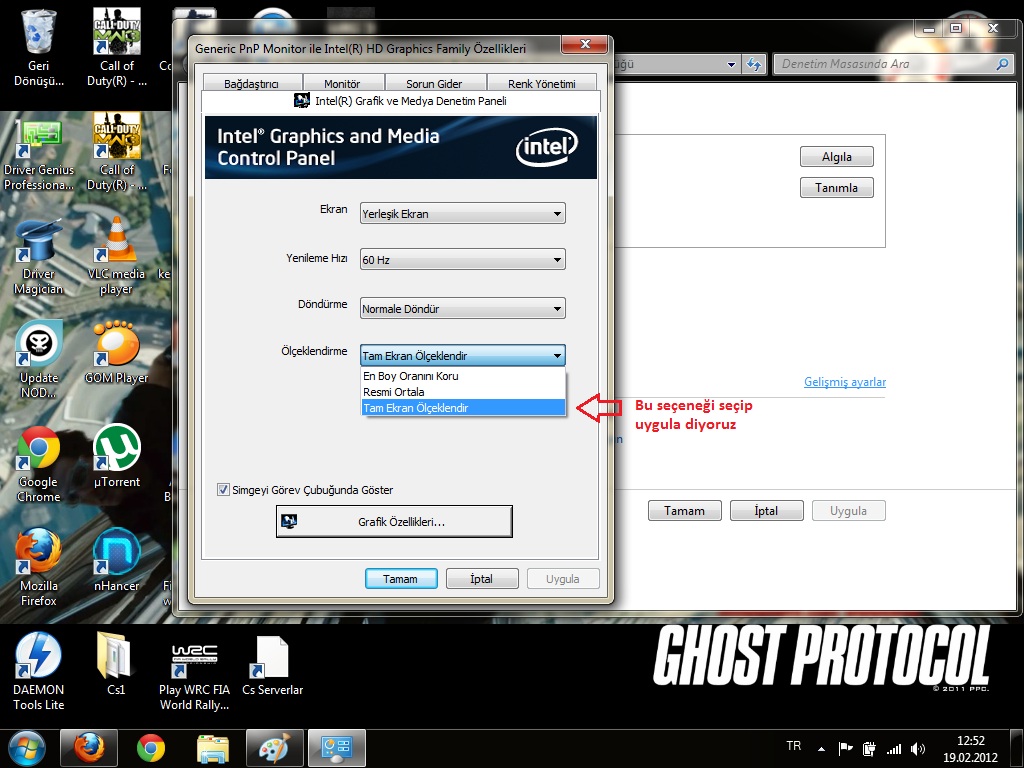Open the Döndürme dropdown
Viewport: 1024px width, 768px height.
[x=462, y=308]
